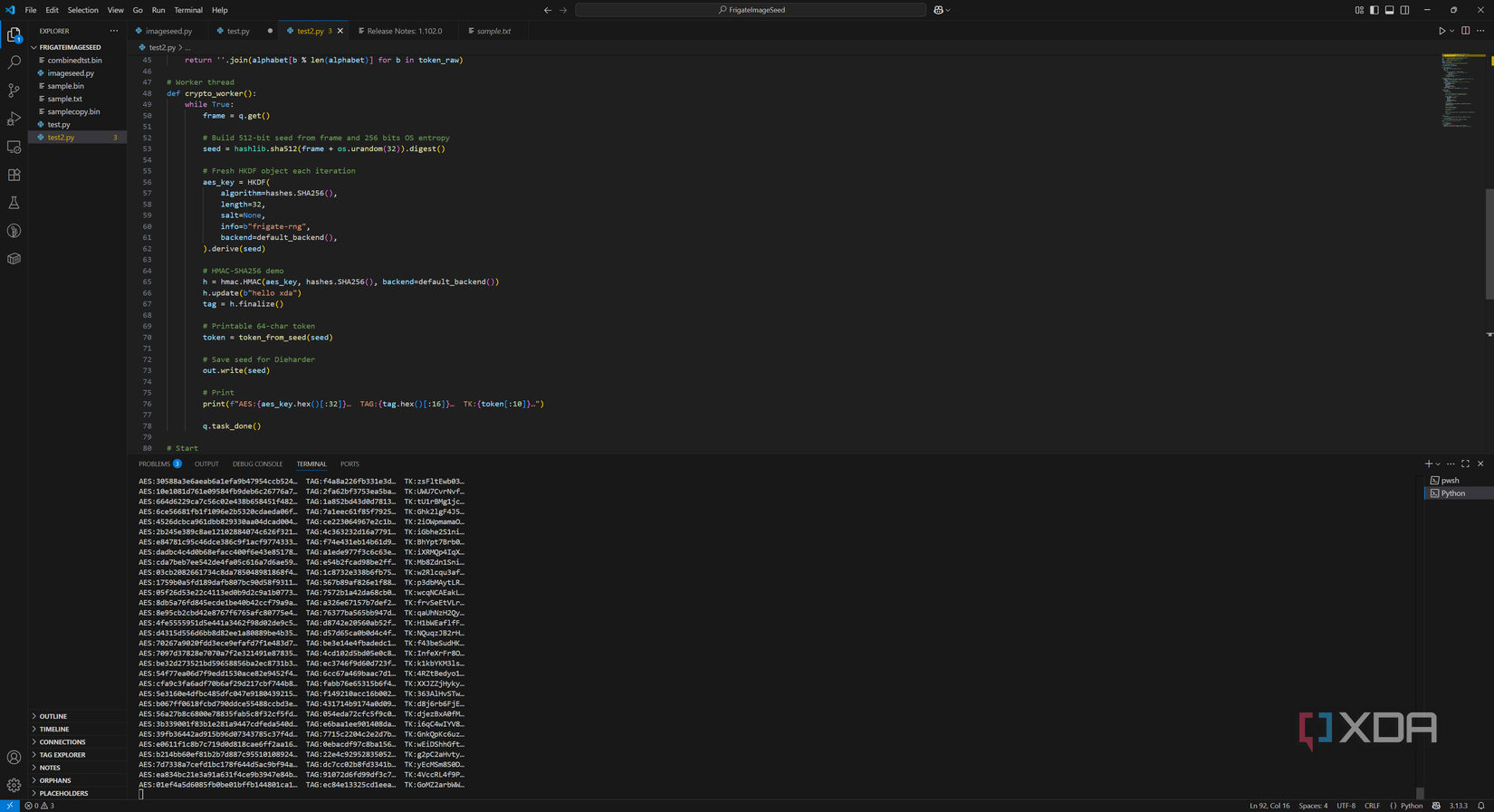Toggle the bottom panel visibility
This screenshot has width=1494, height=812.
click(x=1390, y=10)
